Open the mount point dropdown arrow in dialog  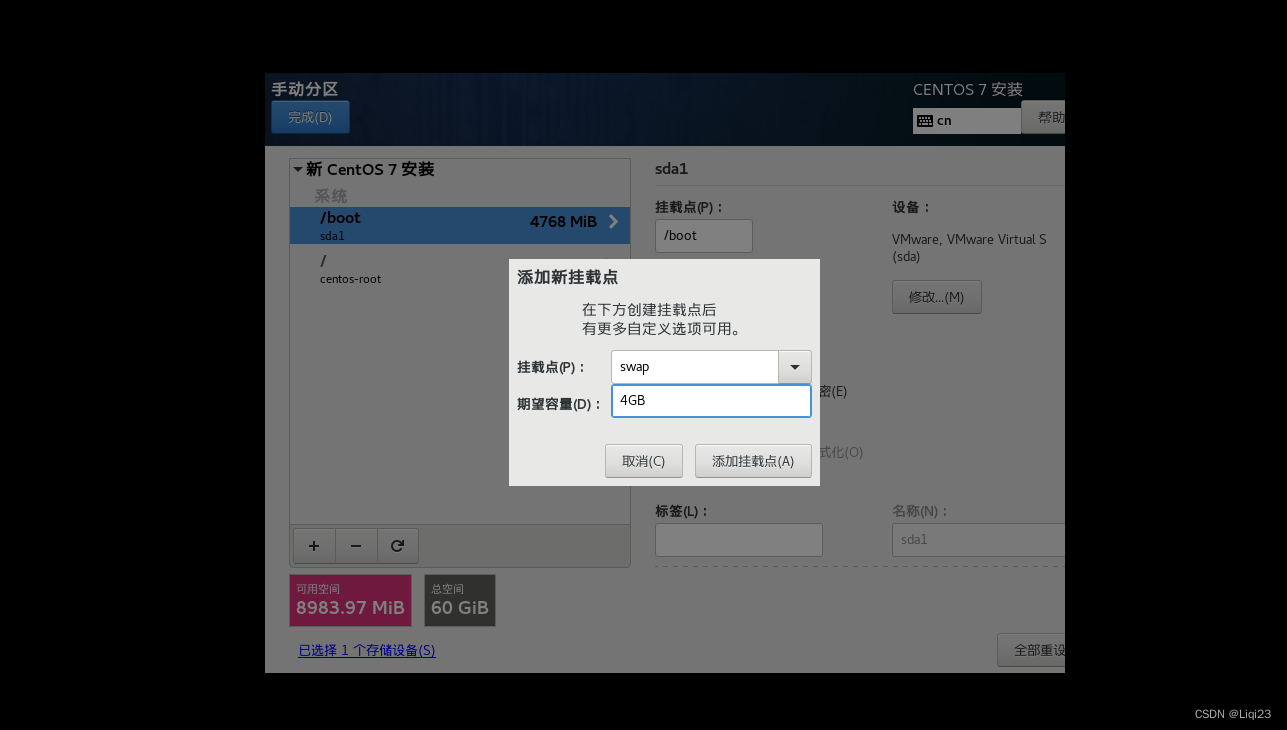tap(795, 367)
